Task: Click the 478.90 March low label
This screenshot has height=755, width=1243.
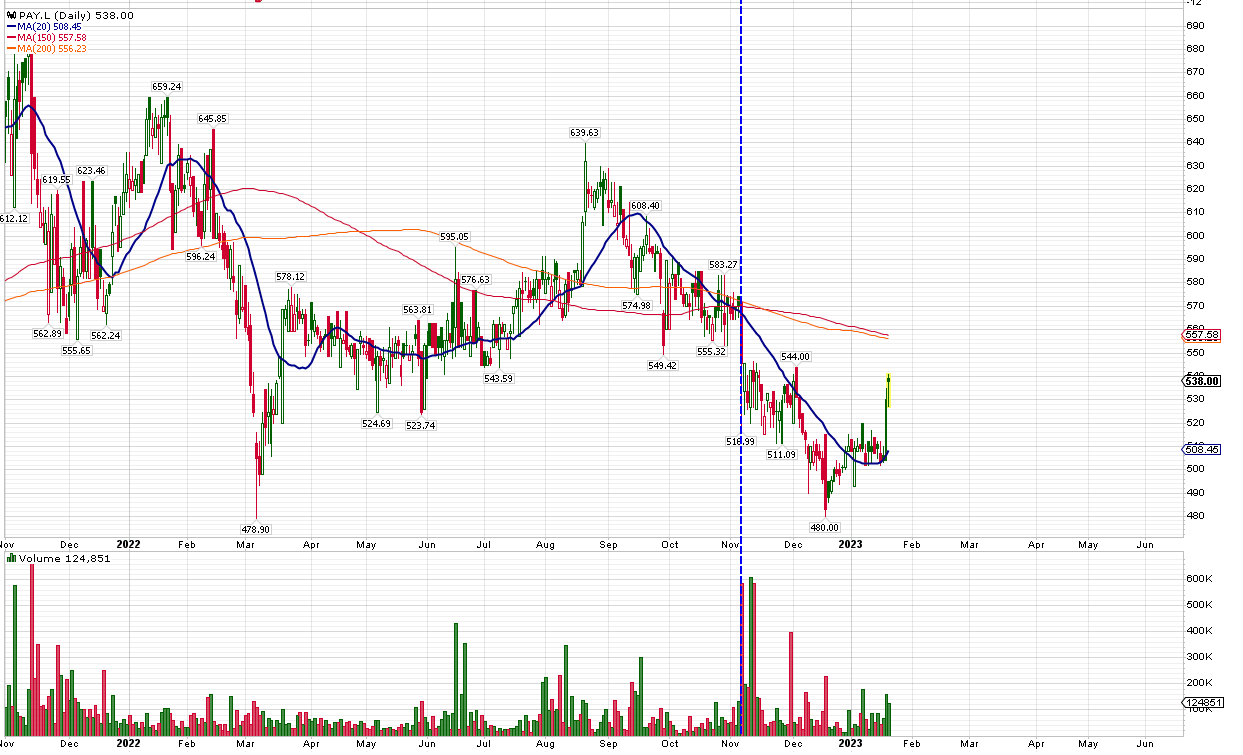Action: [x=255, y=530]
